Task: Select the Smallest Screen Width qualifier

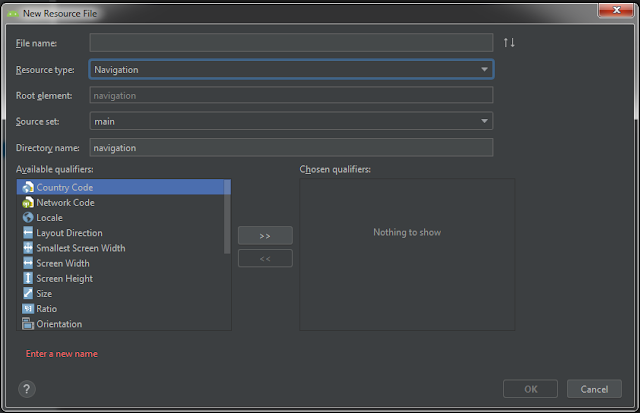Action: [121, 248]
